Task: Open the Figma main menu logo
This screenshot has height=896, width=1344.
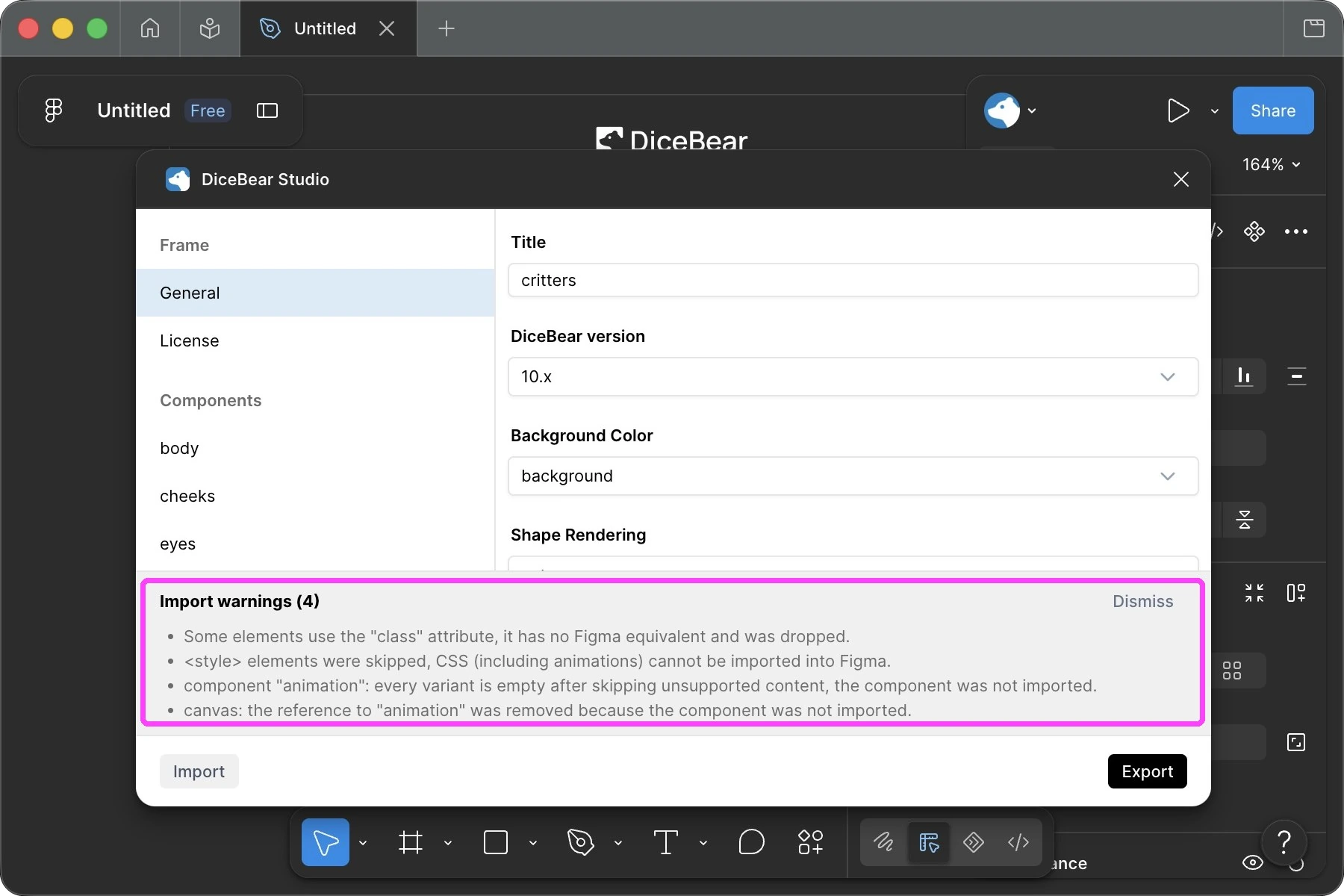Action: 54,111
